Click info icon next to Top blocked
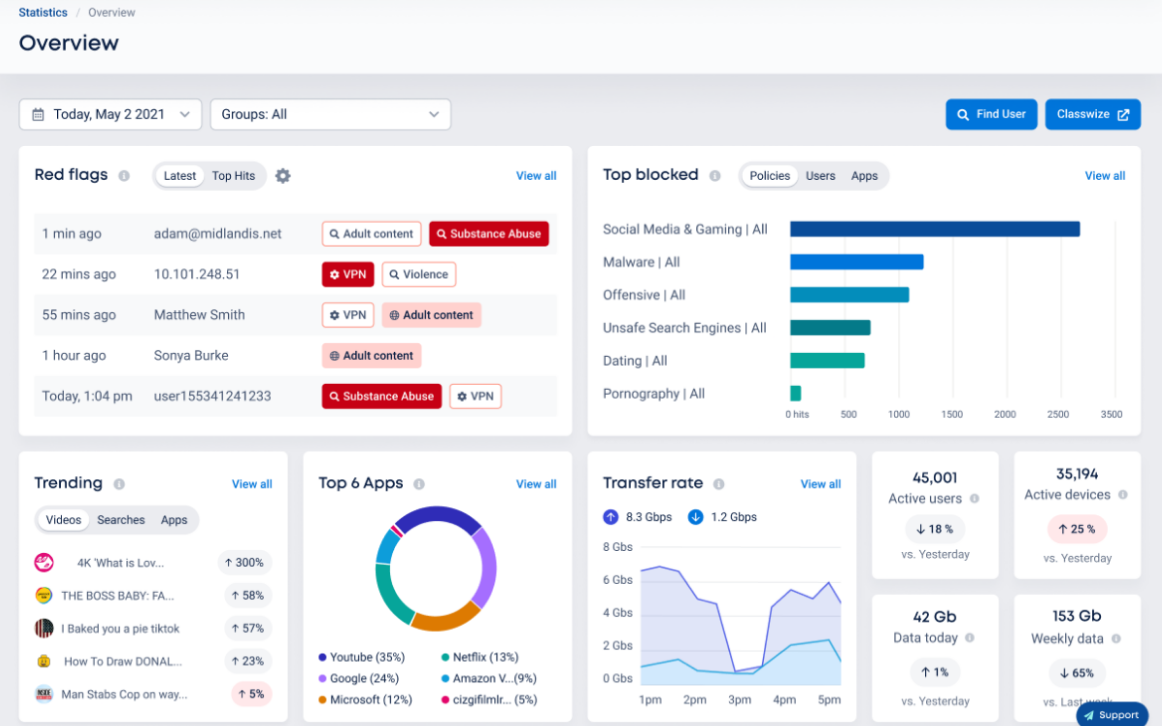1162x726 pixels. (x=715, y=176)
